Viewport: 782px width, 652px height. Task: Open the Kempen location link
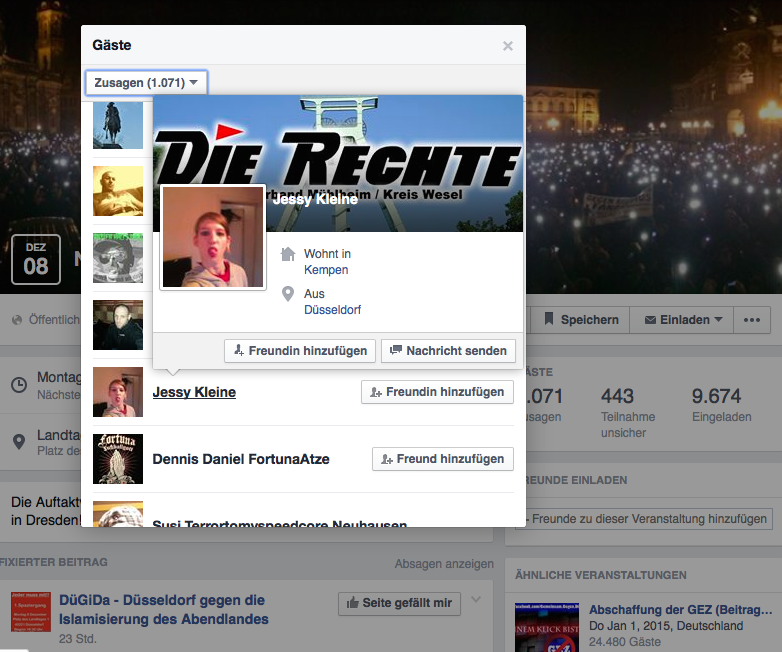326,270
